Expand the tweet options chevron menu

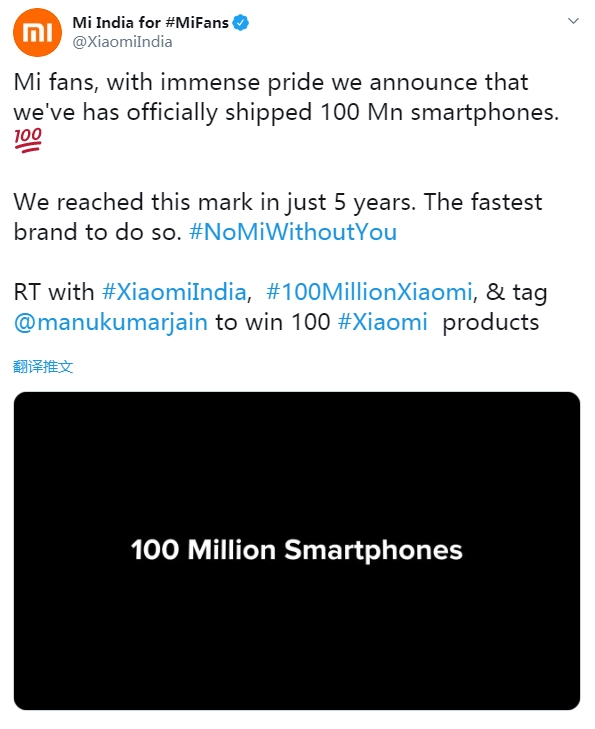[x=573, y=21]
